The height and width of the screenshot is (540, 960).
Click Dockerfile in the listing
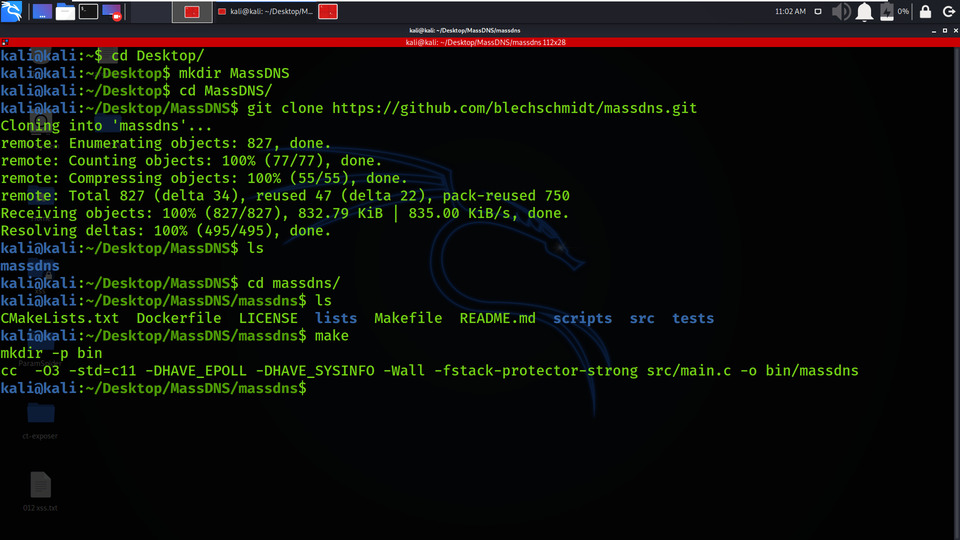[179, 318]
